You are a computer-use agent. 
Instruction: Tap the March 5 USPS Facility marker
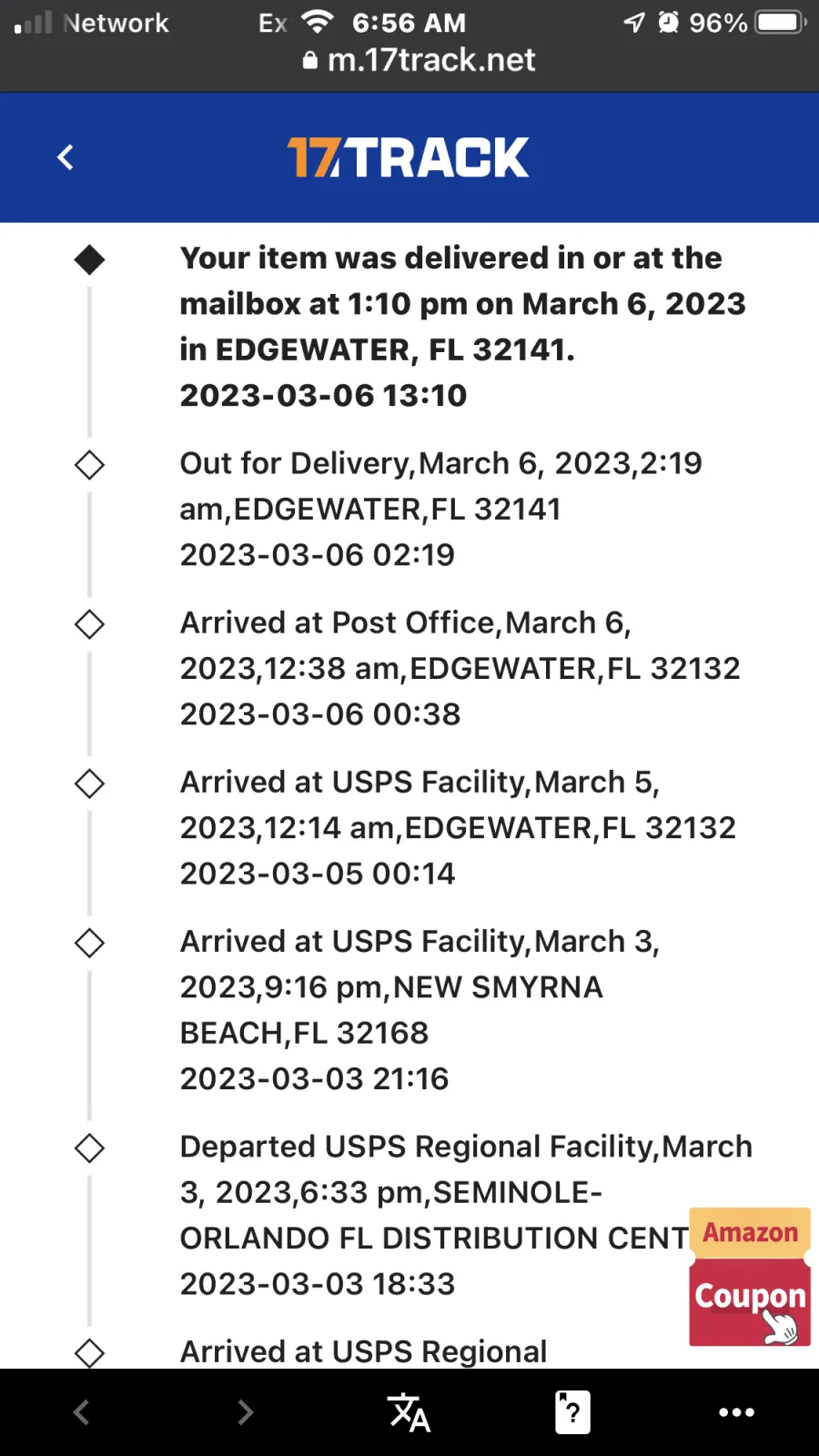click(x=89, y=784)
